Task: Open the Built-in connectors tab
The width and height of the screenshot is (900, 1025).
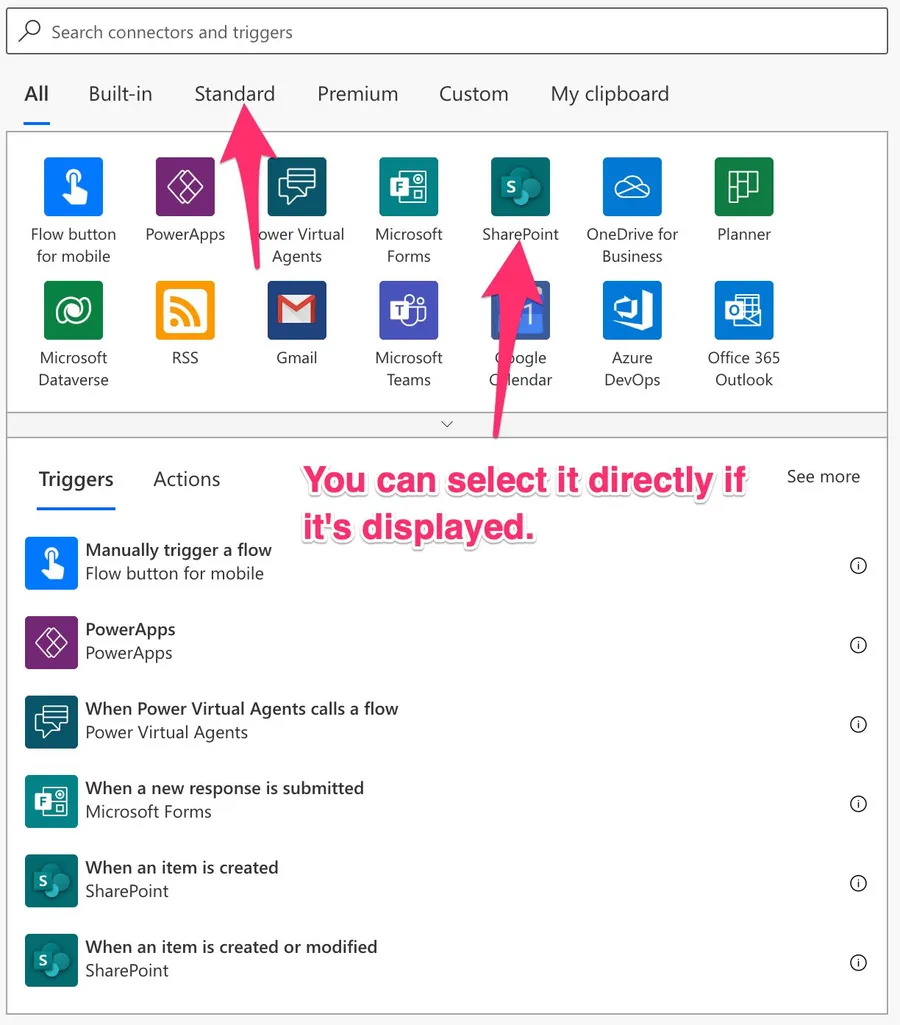Action: (120, 94)
